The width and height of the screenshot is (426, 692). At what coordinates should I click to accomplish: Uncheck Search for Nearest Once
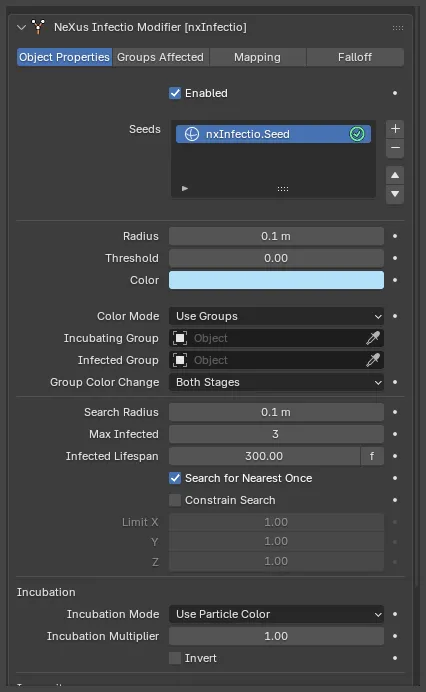175,478
